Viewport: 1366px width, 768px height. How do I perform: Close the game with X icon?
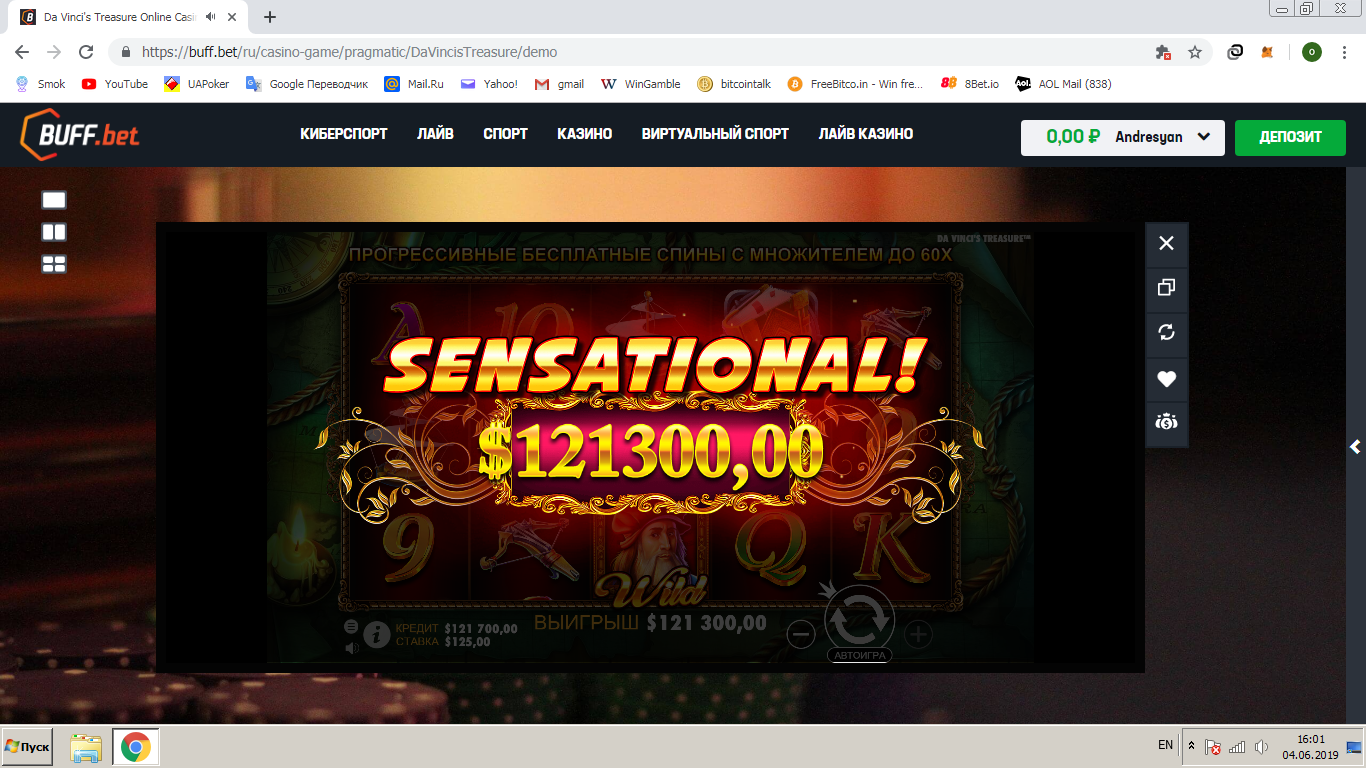[x=1166, y=243]
